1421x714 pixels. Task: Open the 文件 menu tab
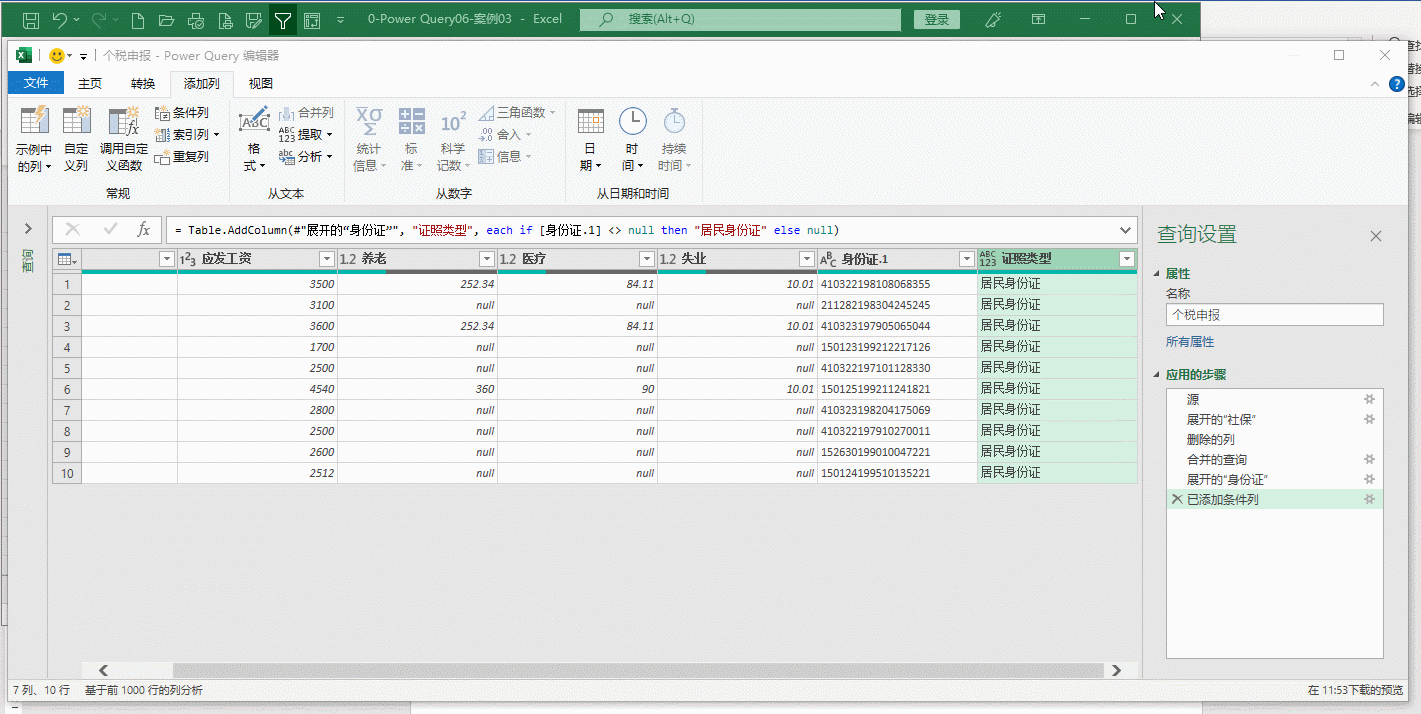pyautogui.click(x=36, y=84)
